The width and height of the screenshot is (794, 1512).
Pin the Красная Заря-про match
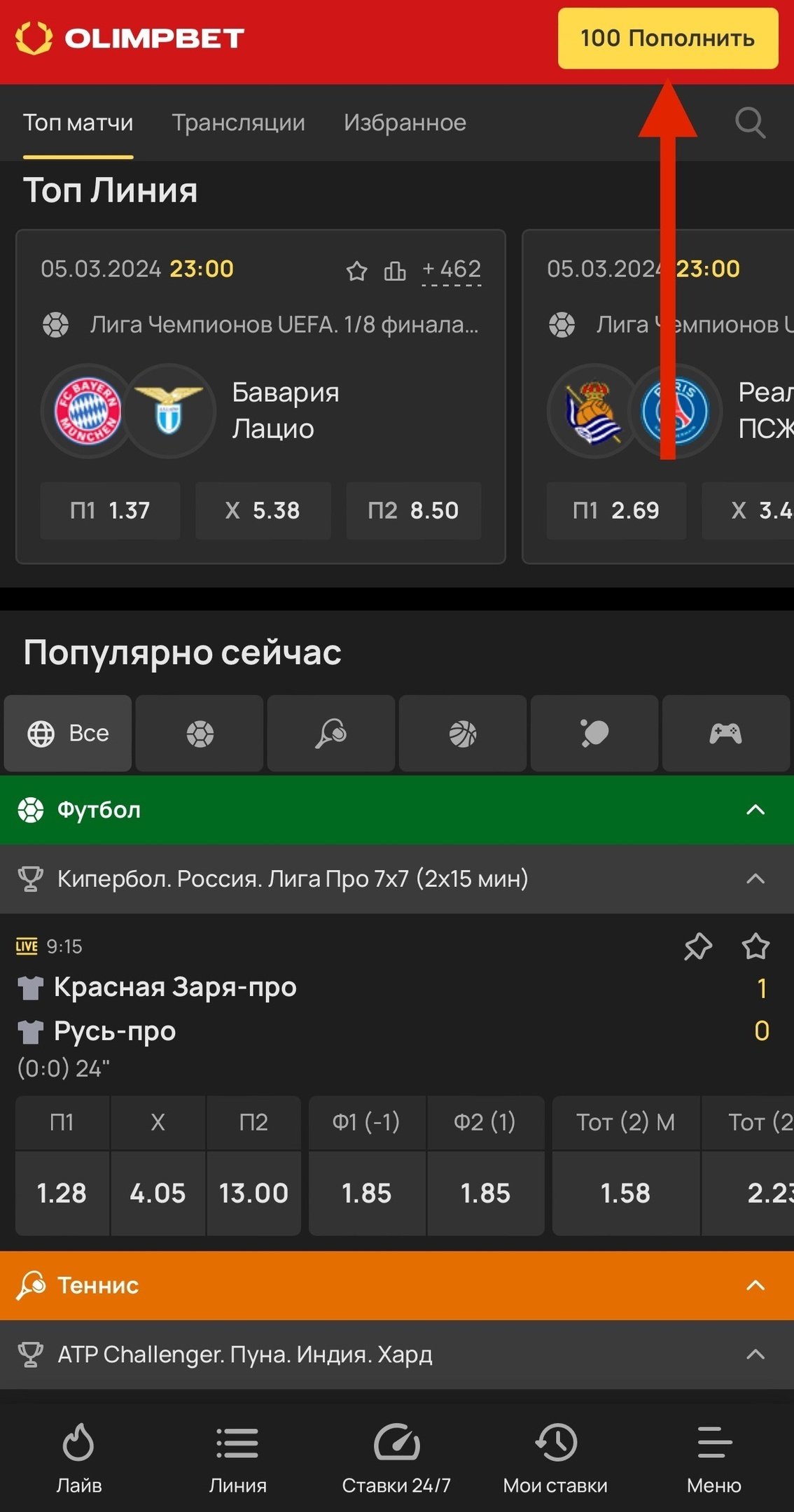pos(697,947)
